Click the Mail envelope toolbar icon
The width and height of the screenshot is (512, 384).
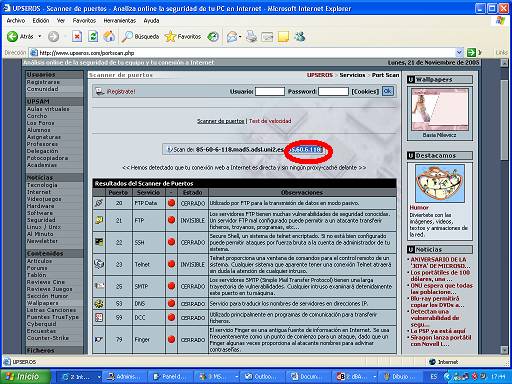pos(232,36)
